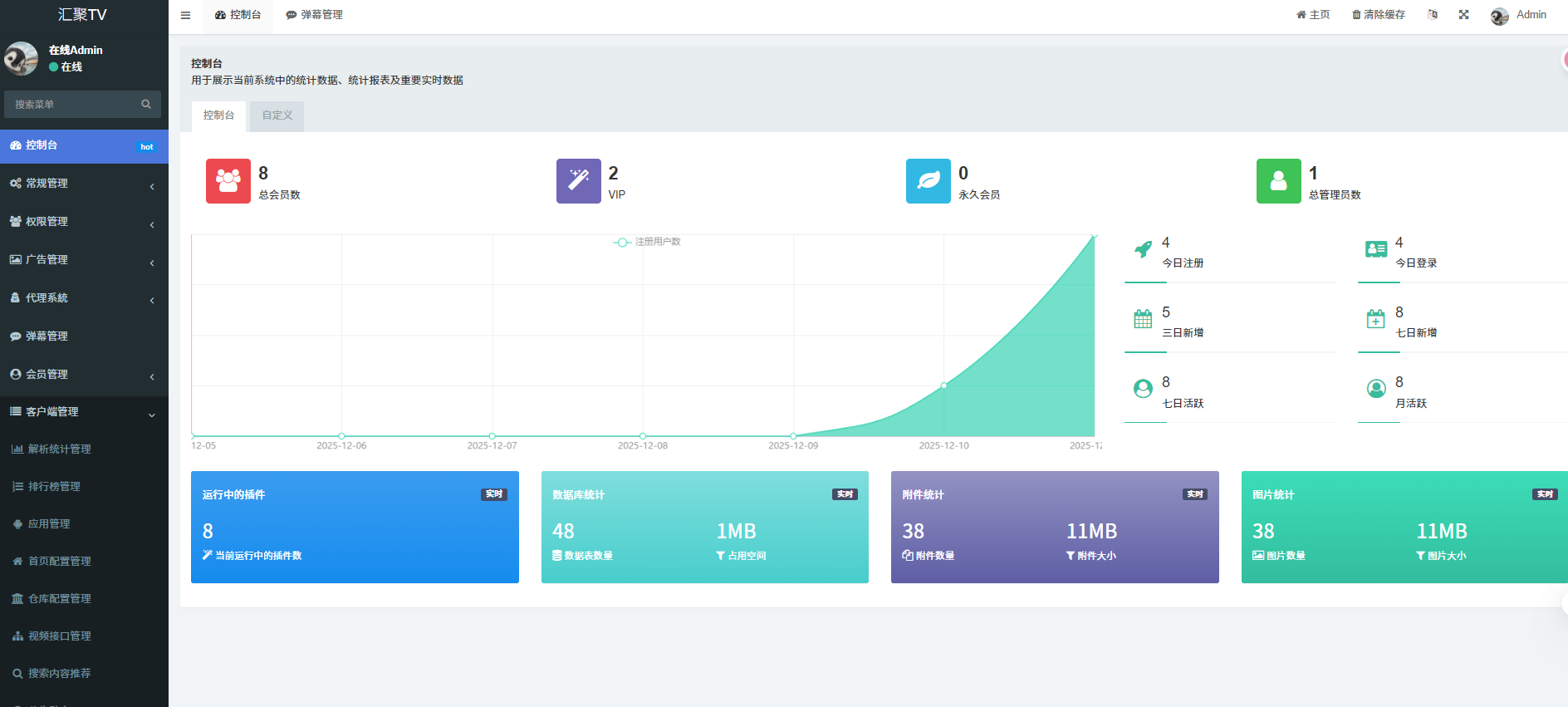Click the purple VIP magic wand icon

coord(578,181)
